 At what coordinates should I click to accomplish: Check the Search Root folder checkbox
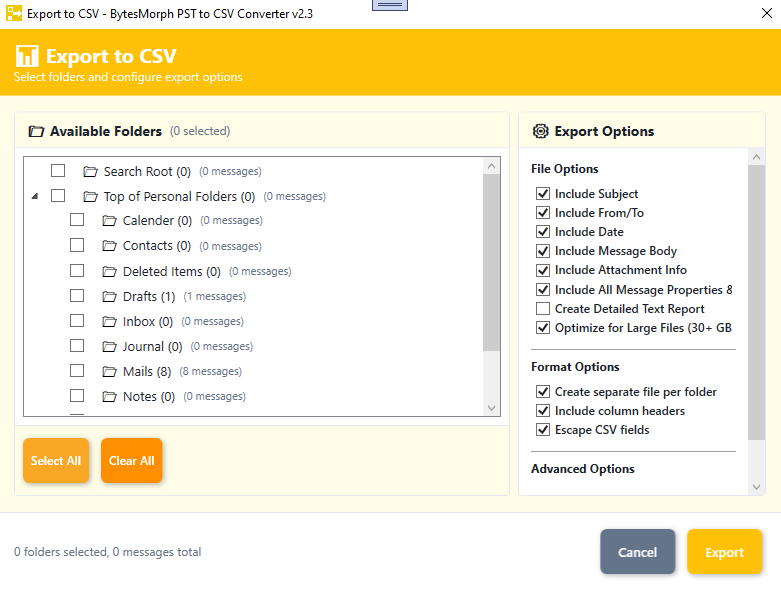click(x=58, y=171)
